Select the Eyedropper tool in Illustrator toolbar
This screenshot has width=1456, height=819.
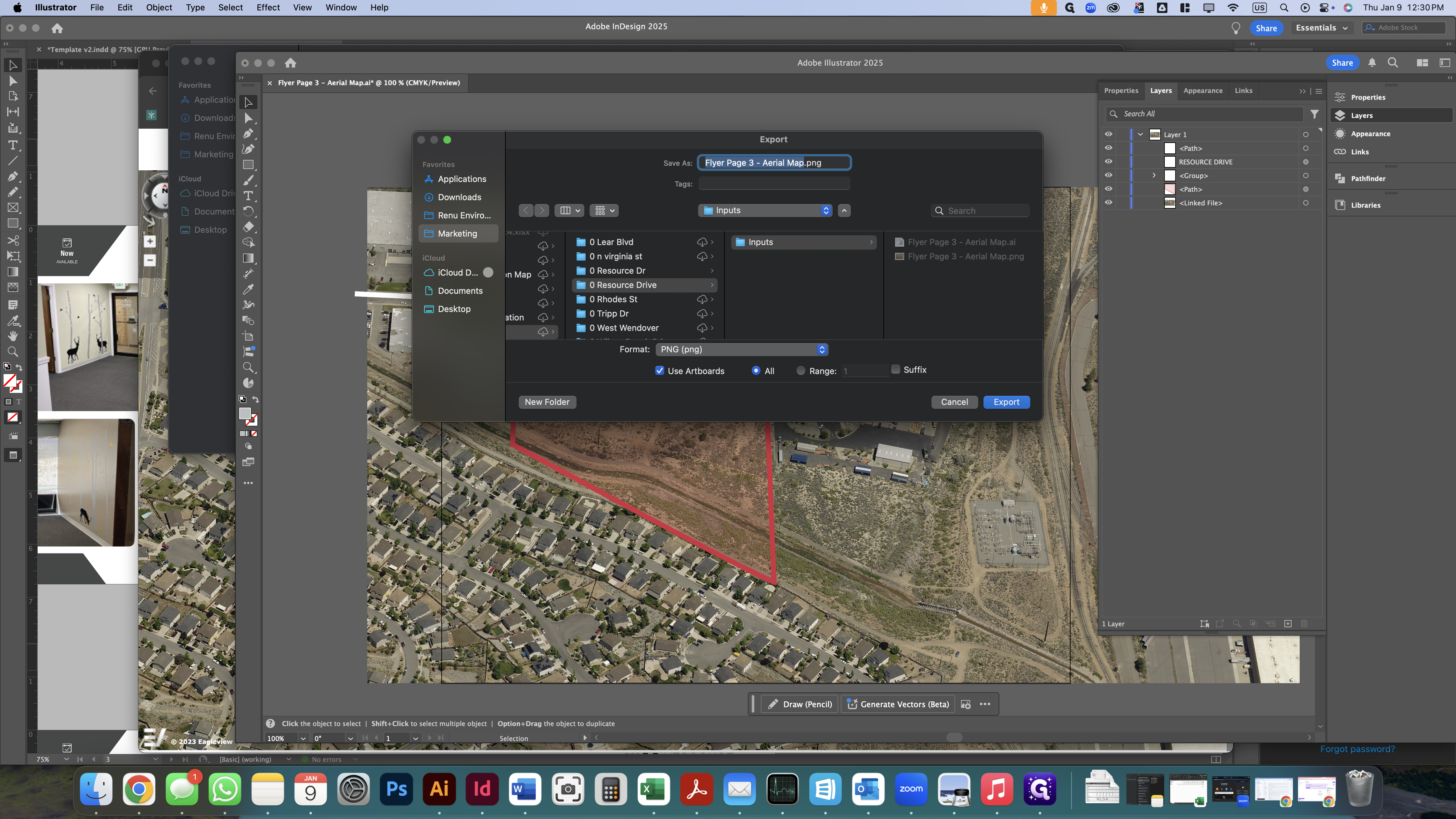tap(248, 289)
